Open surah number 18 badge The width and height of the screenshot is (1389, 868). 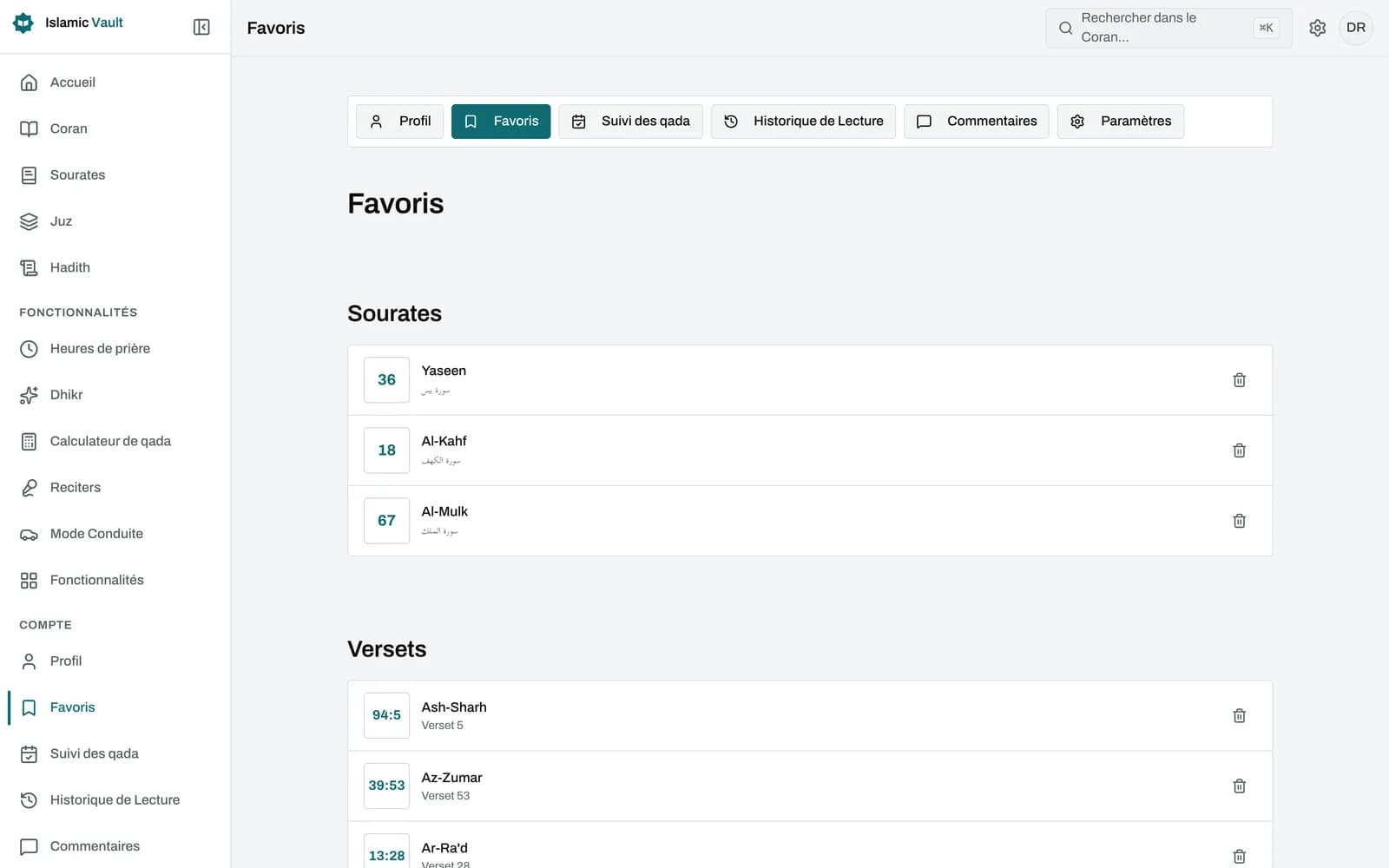click(386, 450)
